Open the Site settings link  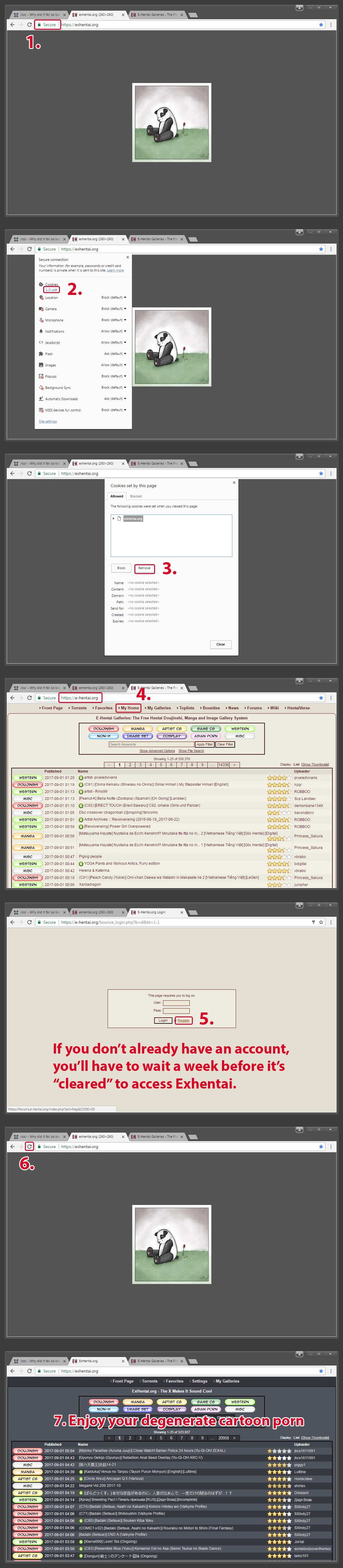coord(47,421)
